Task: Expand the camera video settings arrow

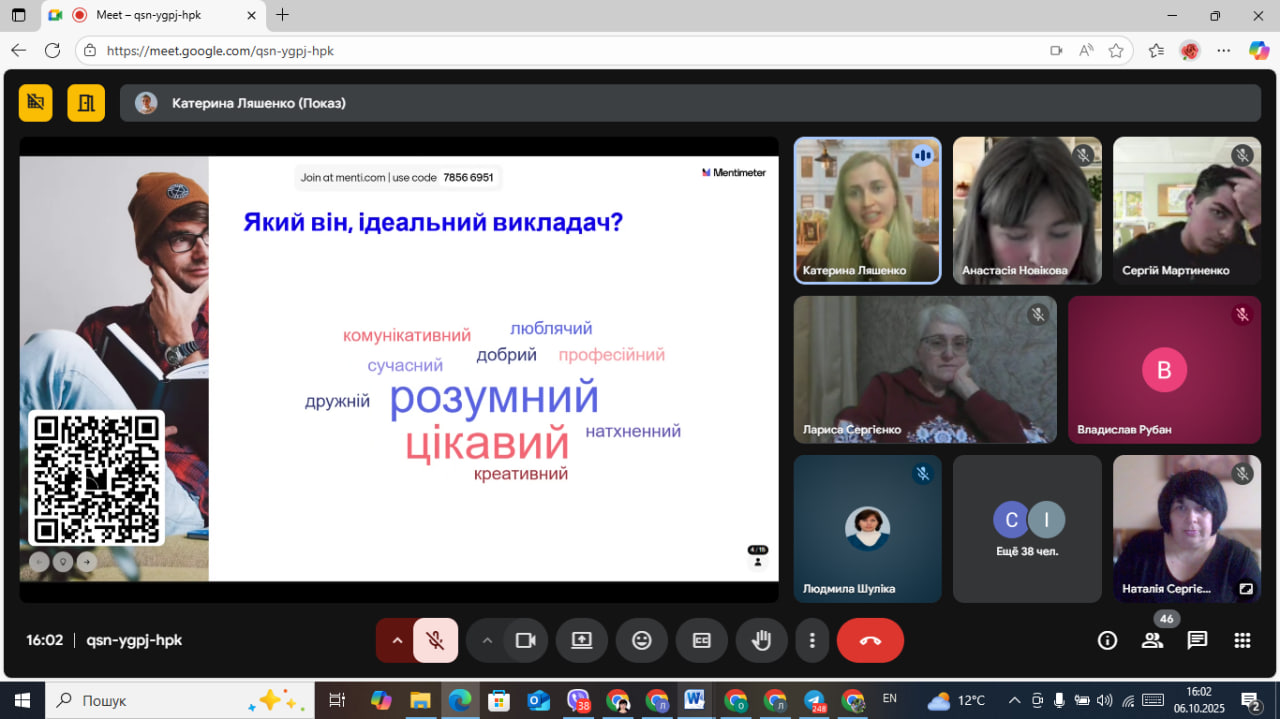Action: point(487,641)
